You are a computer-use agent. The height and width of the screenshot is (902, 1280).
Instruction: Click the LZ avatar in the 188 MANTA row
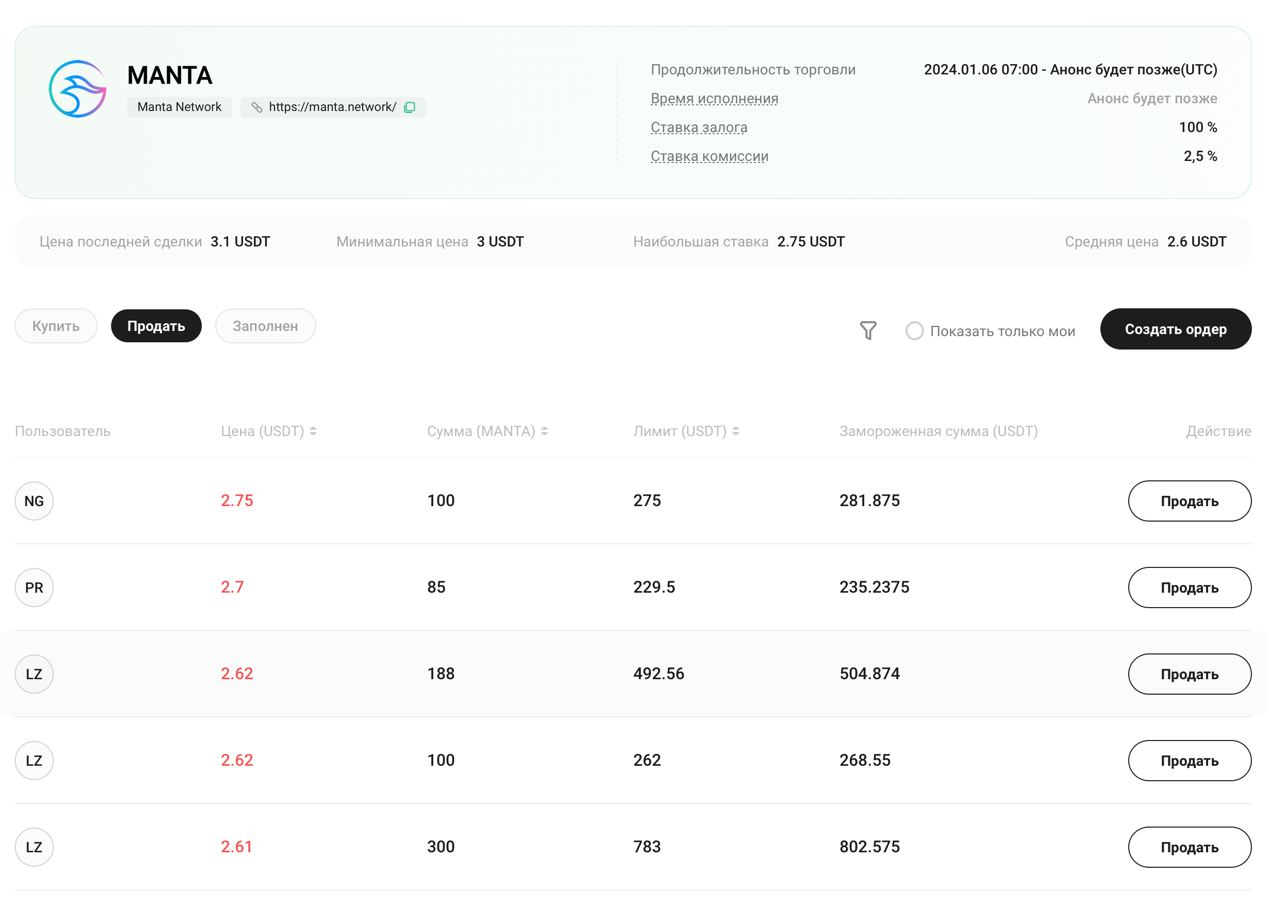click(34, 674)
